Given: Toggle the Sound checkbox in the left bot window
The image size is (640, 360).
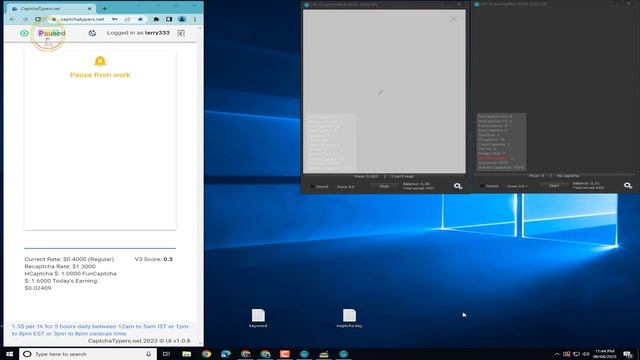Looking at the screenshot, I should pyautogui.click(x=312, y=187).
